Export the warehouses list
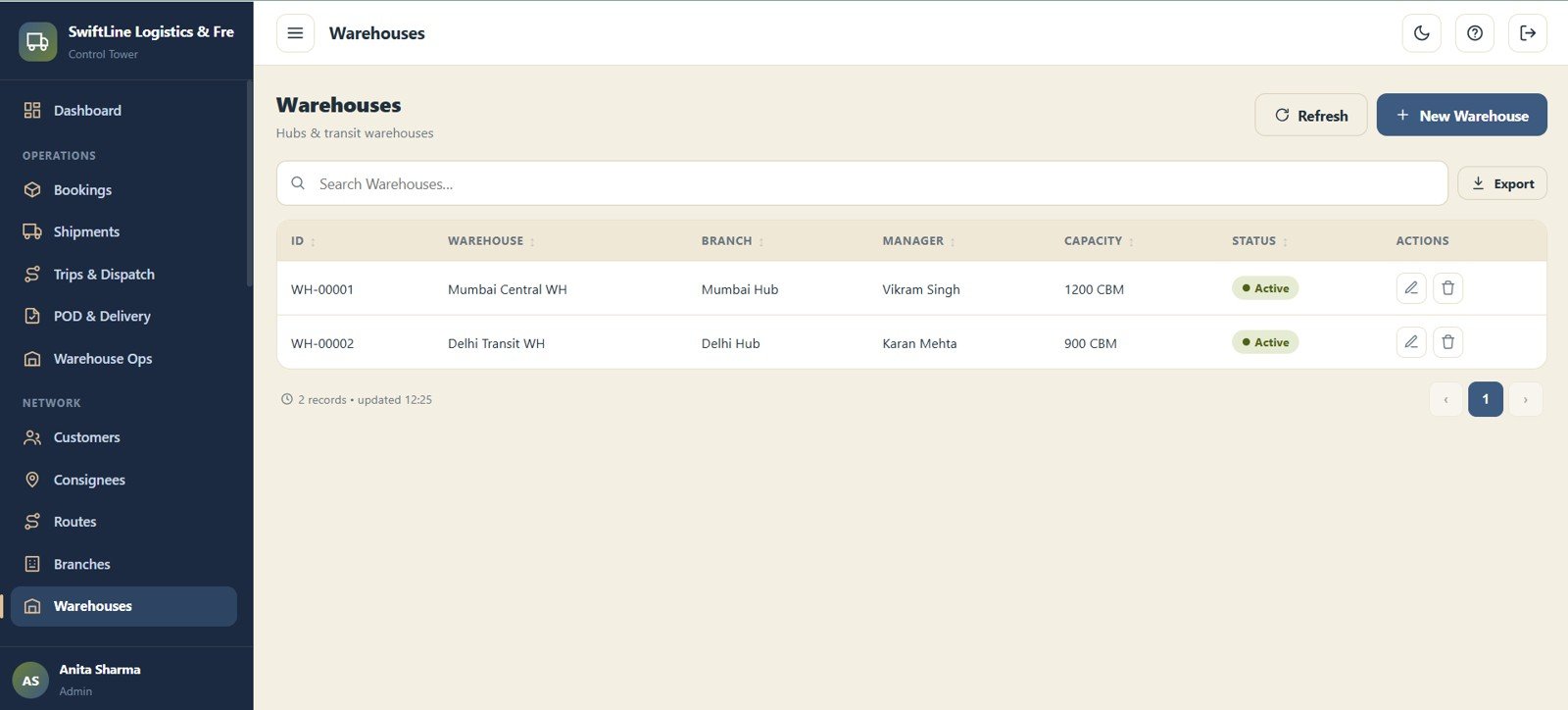This screenshot has height=710, width=1568. click(1502, 183)
